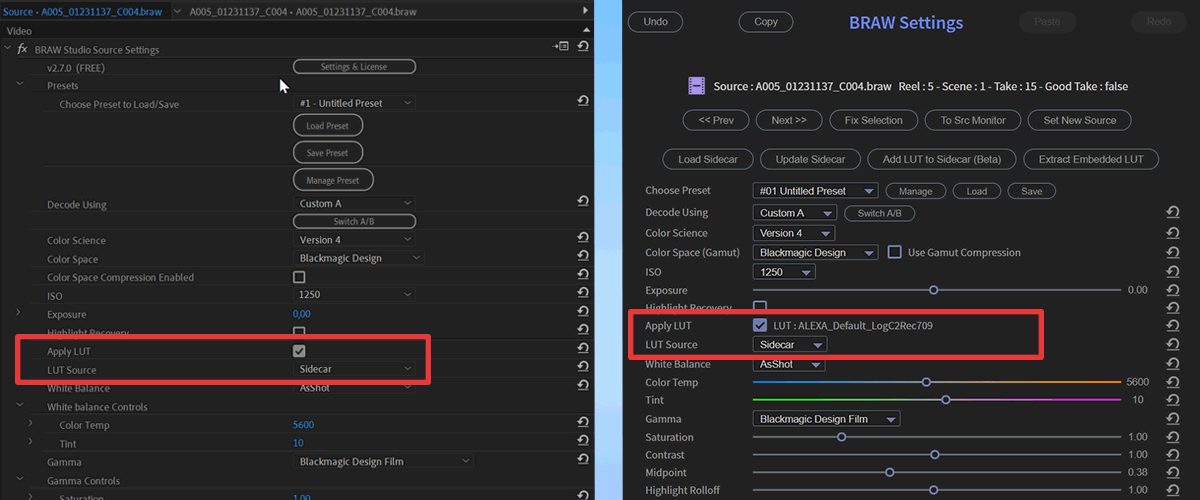Open Decode Using dropdown in Effect Controls
Image resolution: width=1200 pixels, height=500 pixels.
[354, 202]
